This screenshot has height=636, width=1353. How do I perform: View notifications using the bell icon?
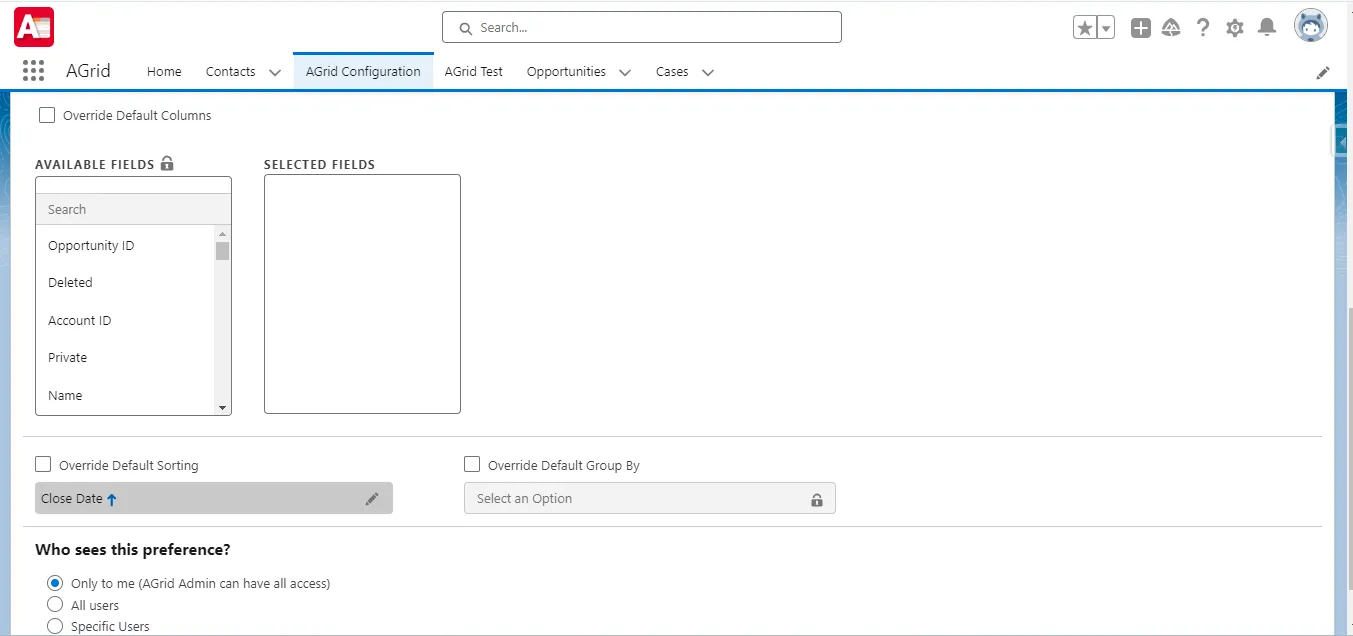pyautogui.click(x=1266, y=28)
